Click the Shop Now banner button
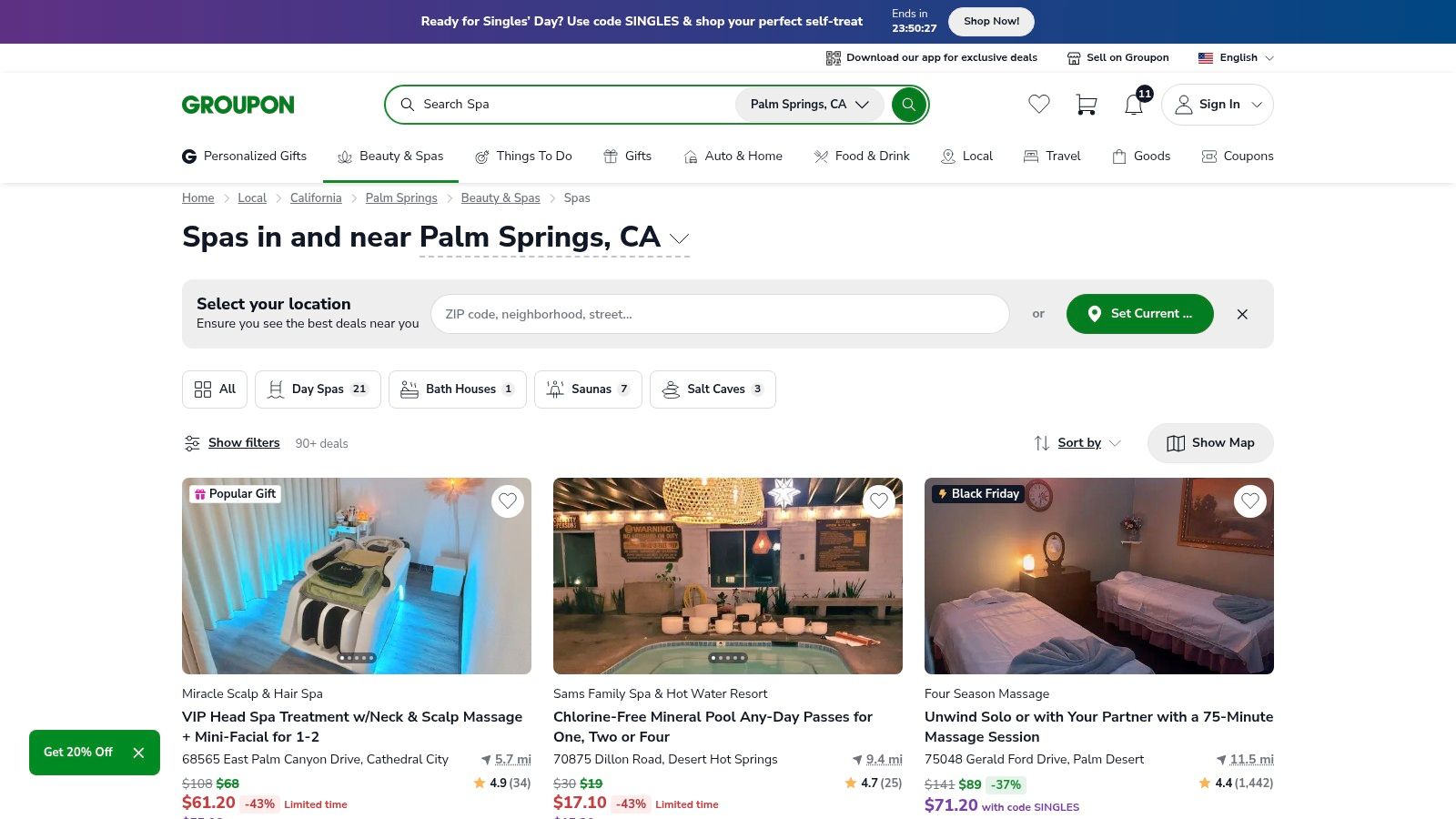The image size is (1456, 819). pyautogui.click(x=991, y=21)
